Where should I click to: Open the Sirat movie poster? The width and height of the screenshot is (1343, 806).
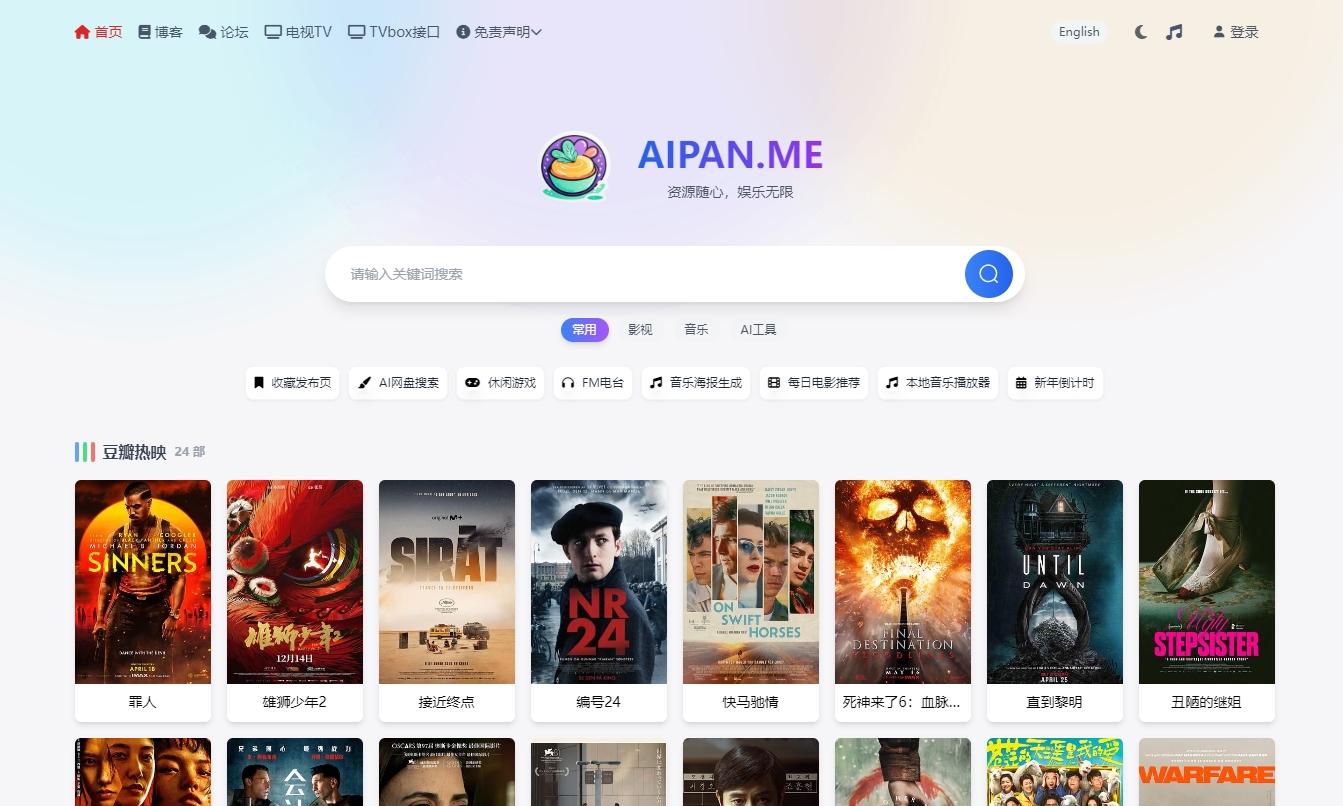pyautogui.click(x=447, y=582)
